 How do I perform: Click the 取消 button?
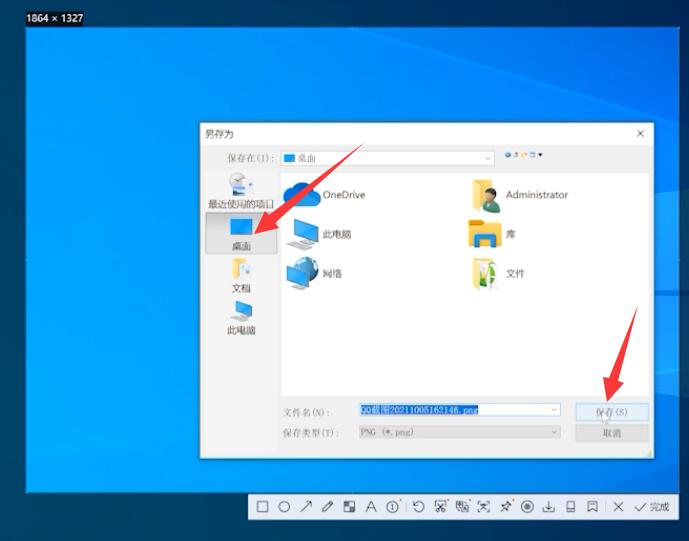coord(612,433)
